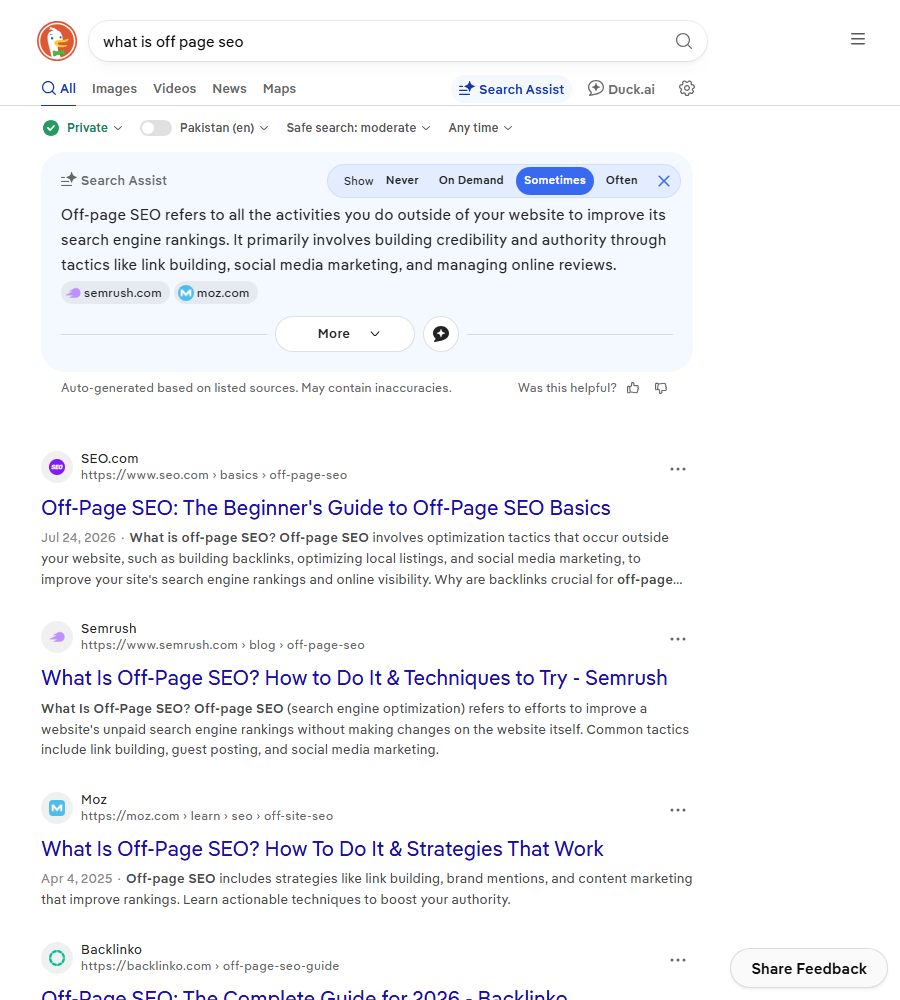Open the moz.com source chip
The width and height of the screenshot is (900, 1000).
coord(216,293)
